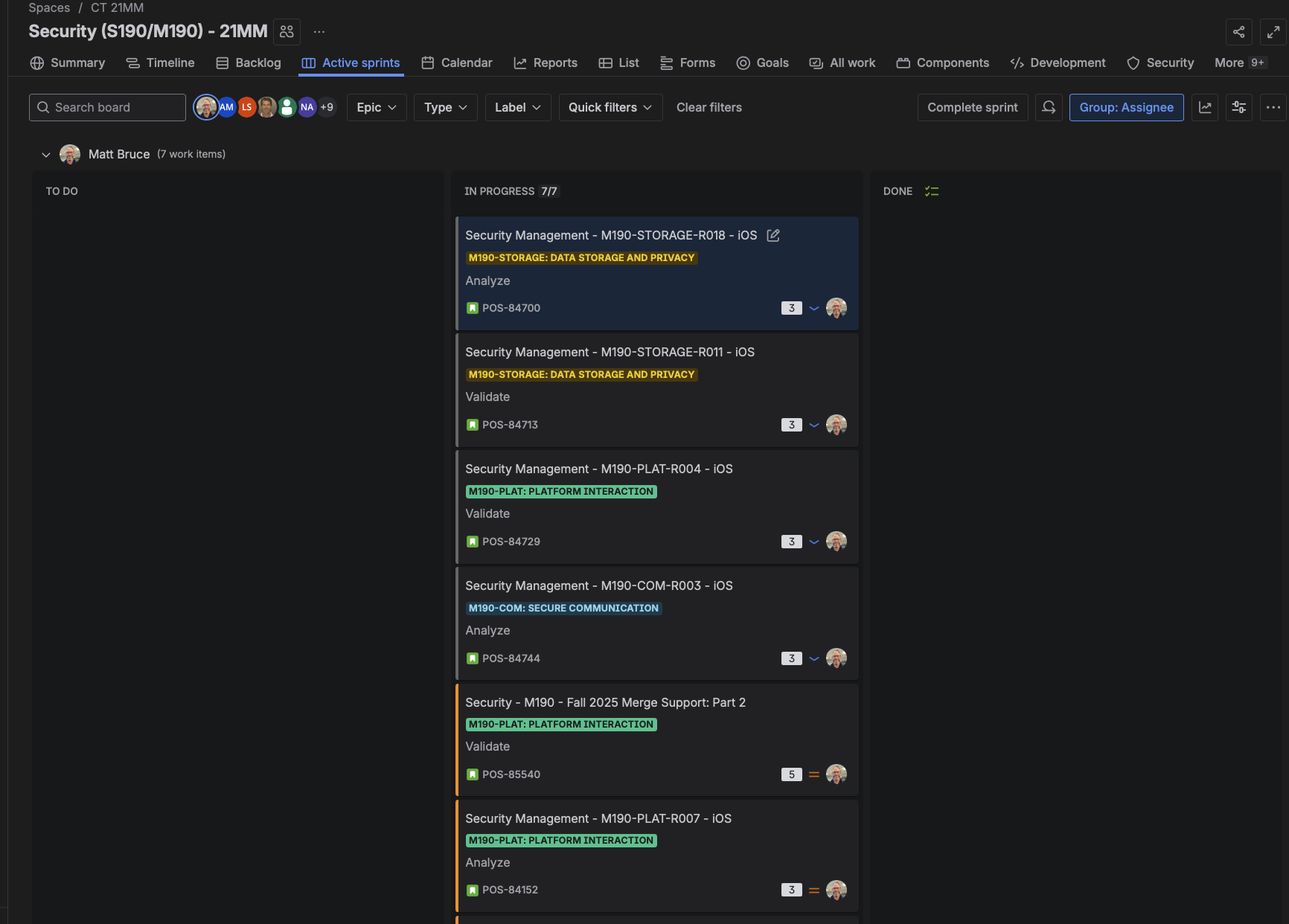Image resolution: width=1289 pixels, height=924 pixels.
Task: Open board more actions ellipsis menu
Action: tap(1273, 107)
